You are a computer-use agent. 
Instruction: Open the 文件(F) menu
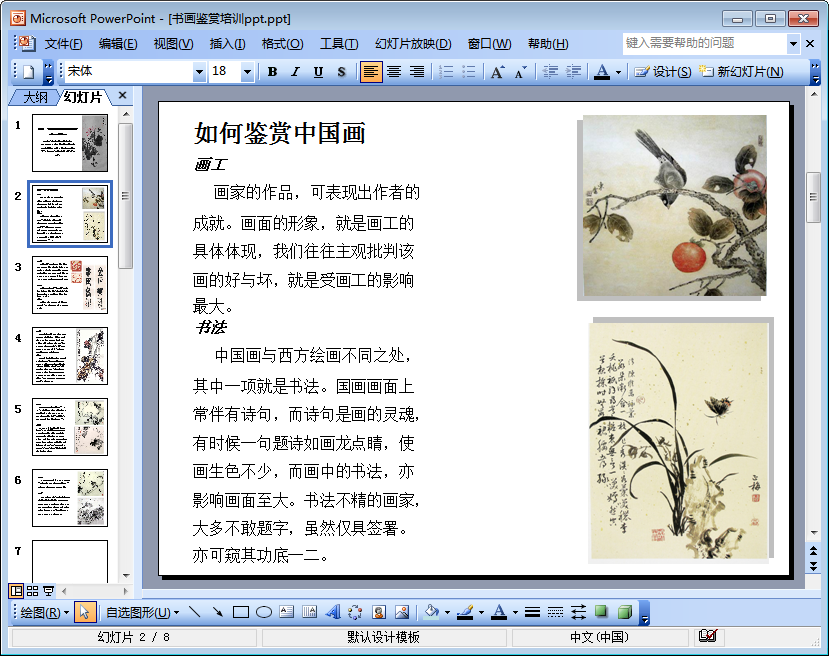[63, 44]
